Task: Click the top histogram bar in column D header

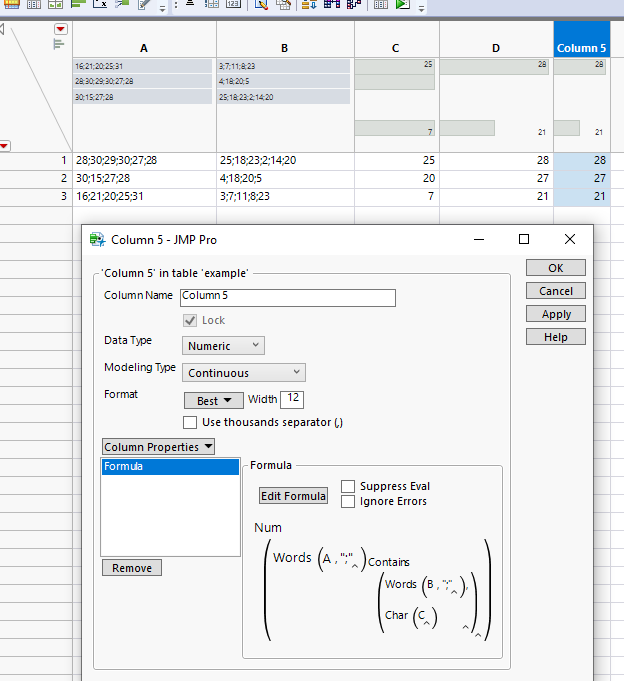Action: click(x=494, y=66)
